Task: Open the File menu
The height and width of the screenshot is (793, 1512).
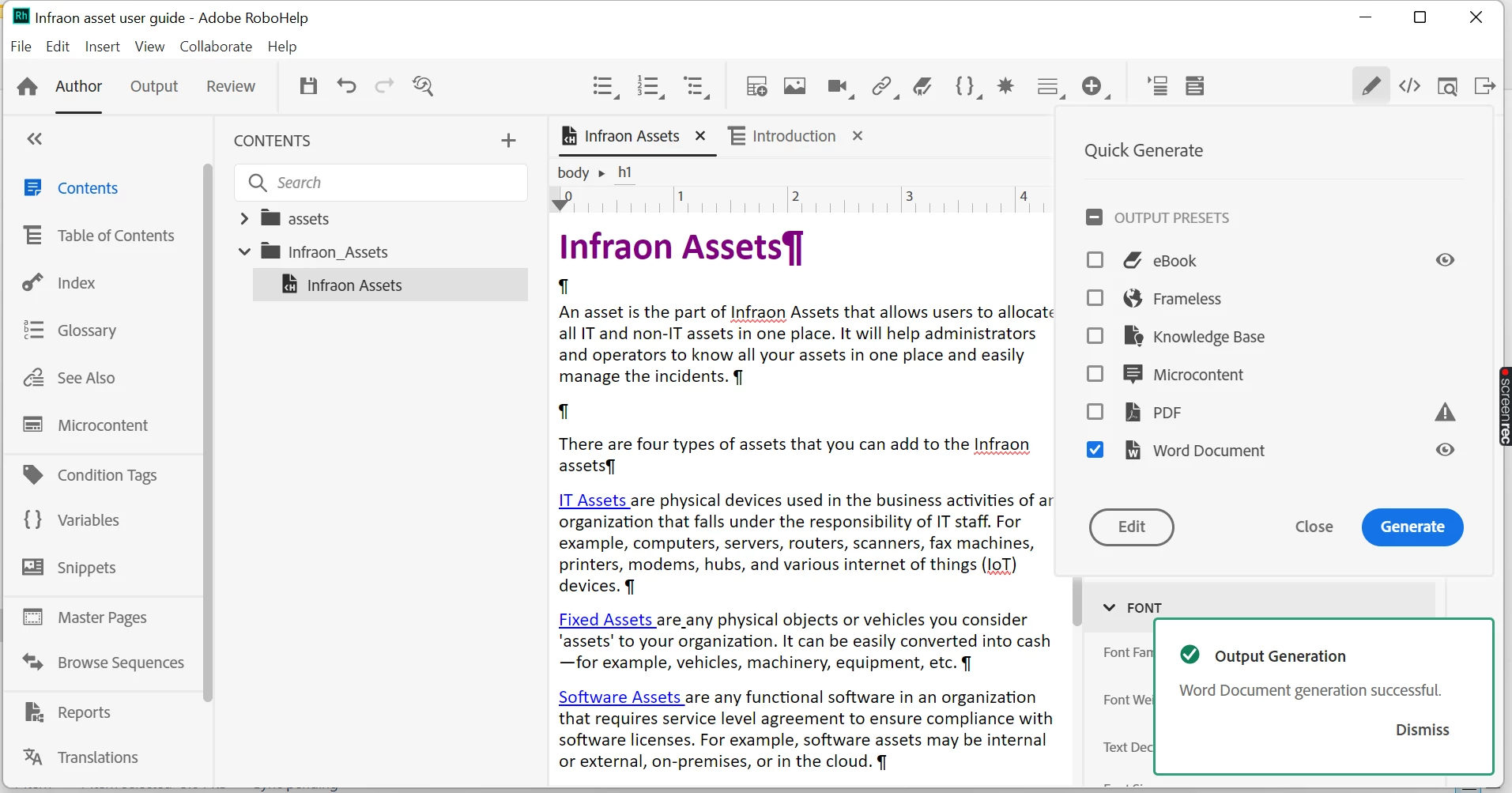Action: point(21,47)
